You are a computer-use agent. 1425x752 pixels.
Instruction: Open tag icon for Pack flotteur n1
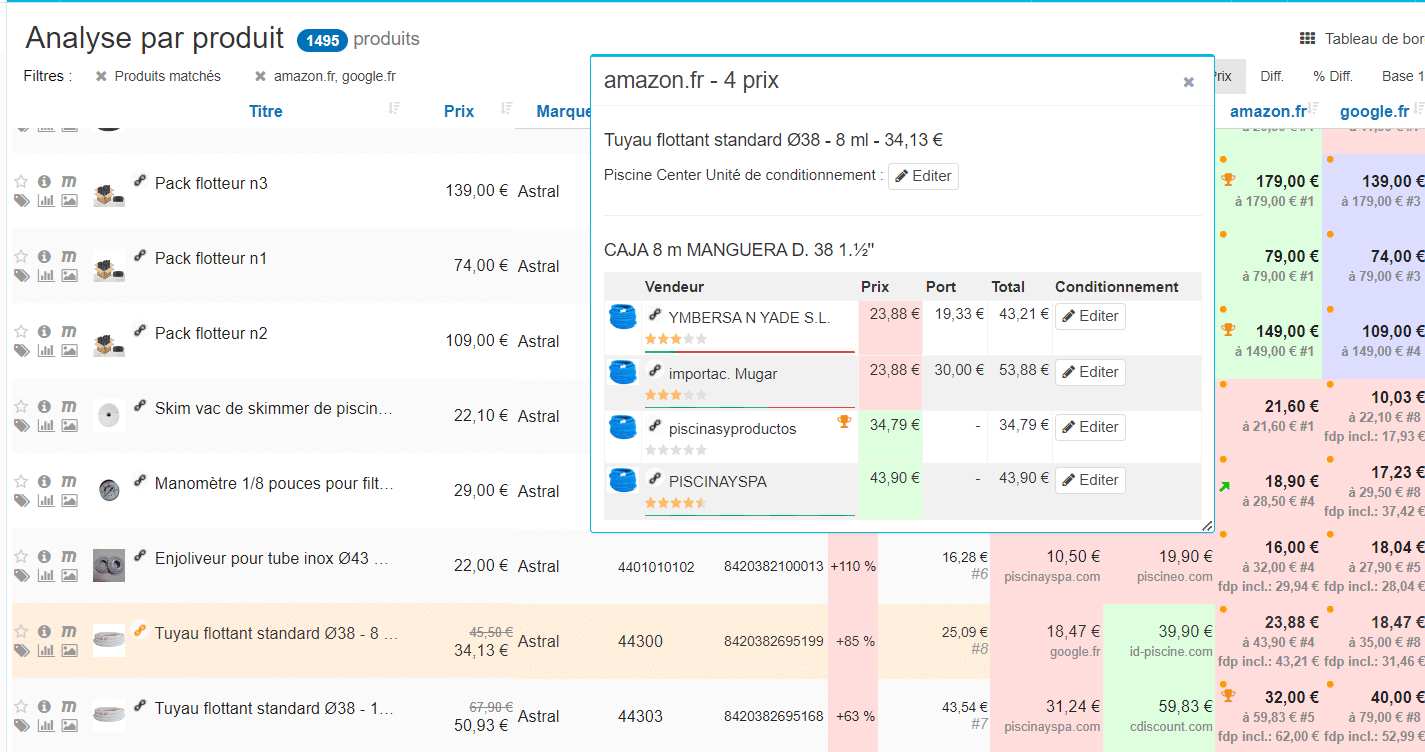(21, 275)
